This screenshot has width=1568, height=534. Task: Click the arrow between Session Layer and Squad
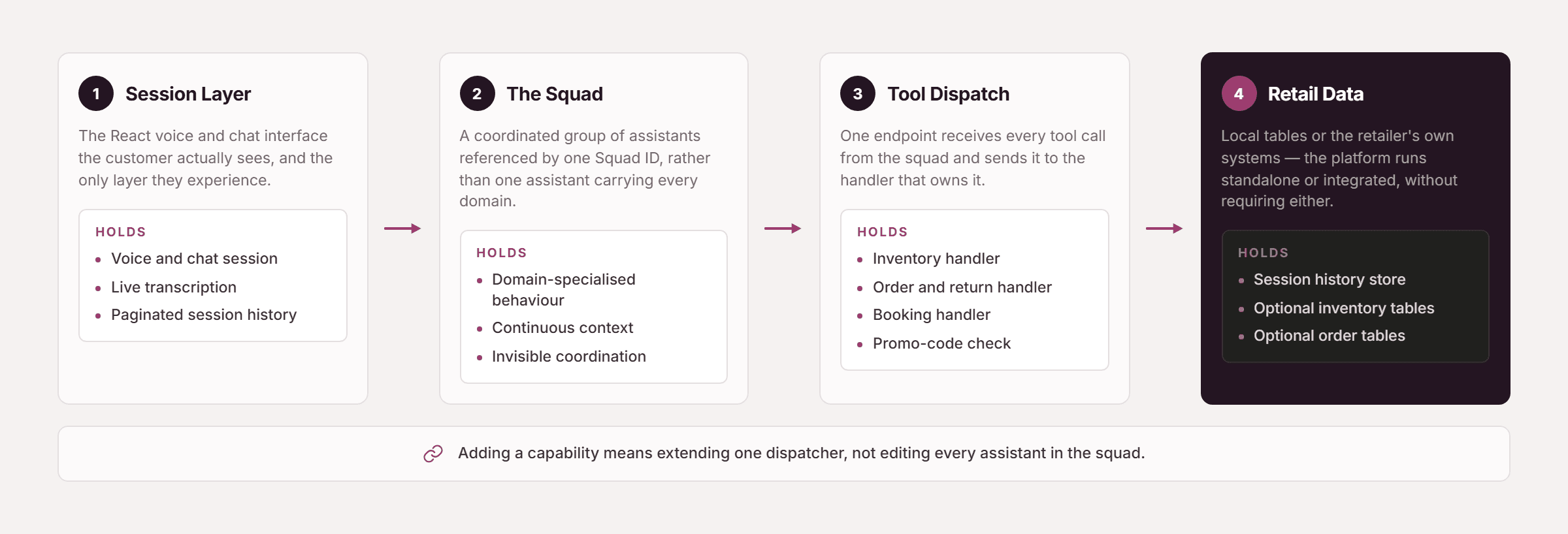(x=402, y=228)
